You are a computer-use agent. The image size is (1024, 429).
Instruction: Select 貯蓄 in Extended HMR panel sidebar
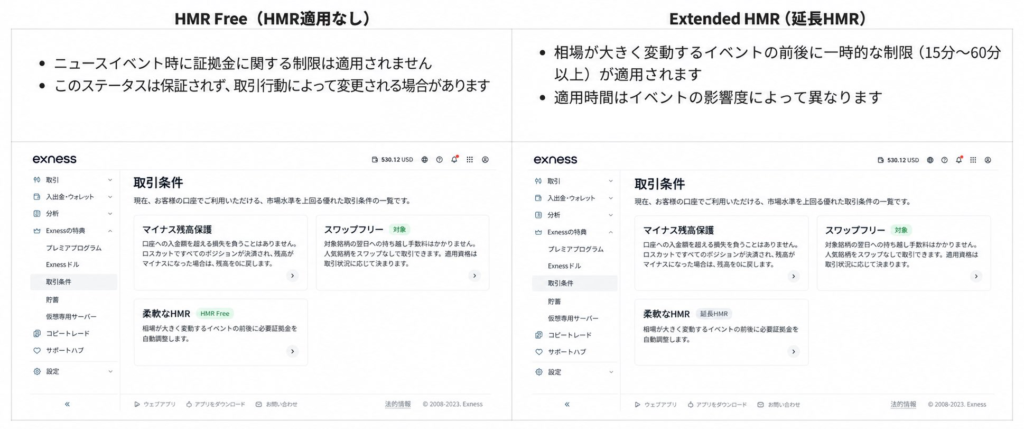554,301
